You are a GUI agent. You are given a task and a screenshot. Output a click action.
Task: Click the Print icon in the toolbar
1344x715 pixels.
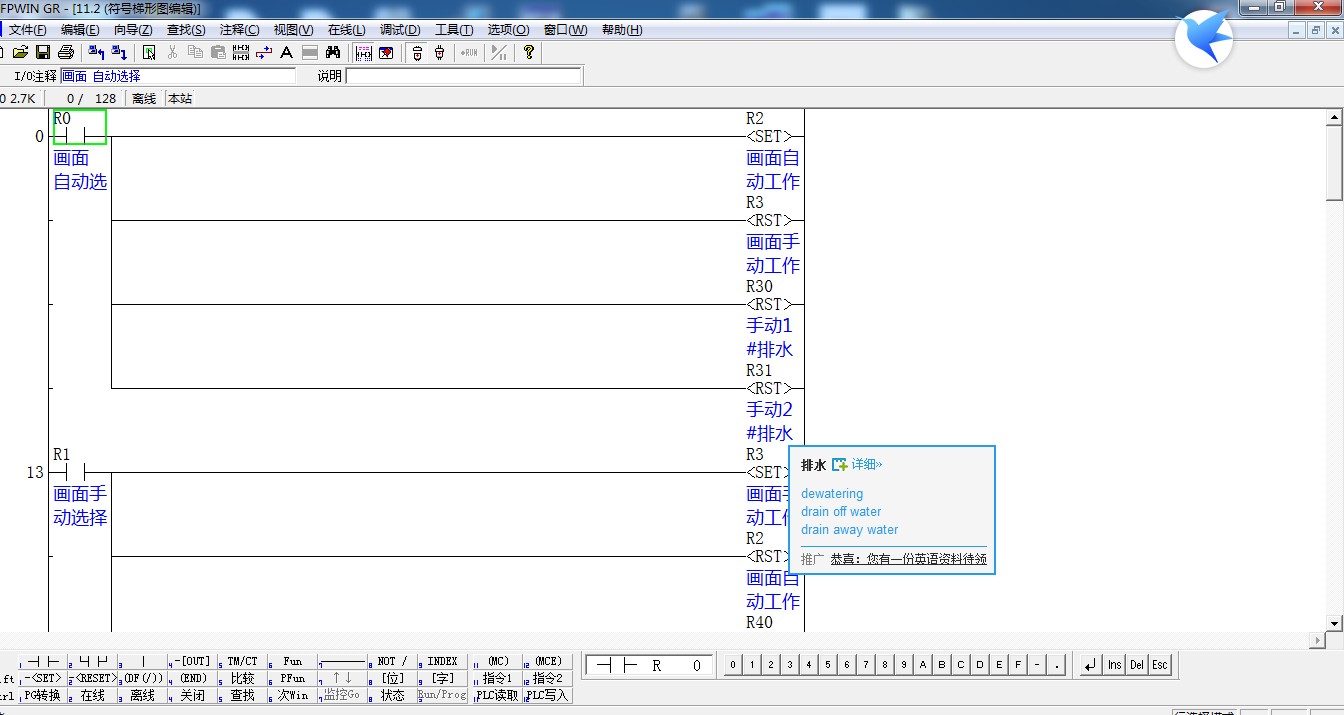coord(66,52)
